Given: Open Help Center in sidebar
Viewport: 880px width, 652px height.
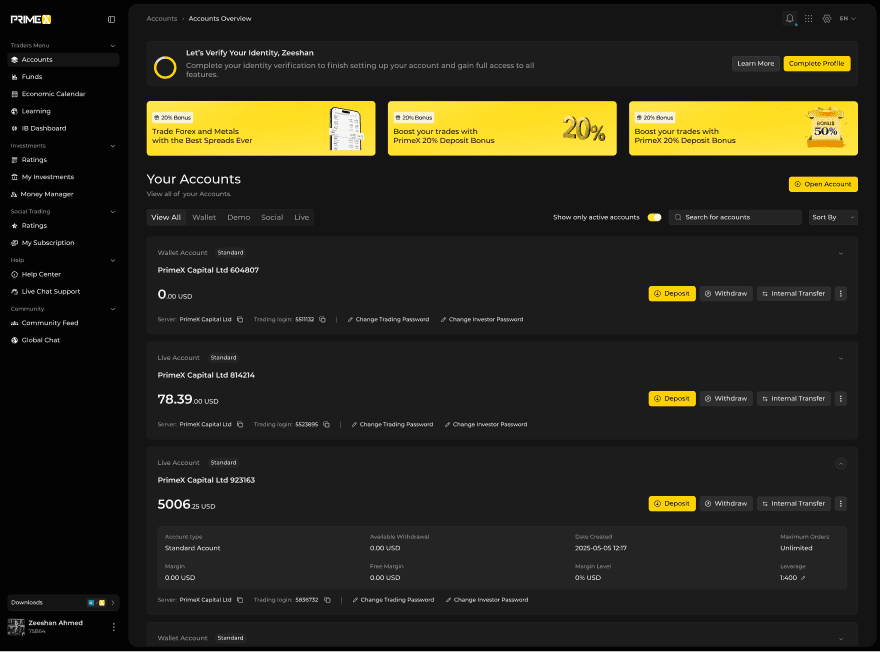Looking at the screenshot, I should pos(63,274).
